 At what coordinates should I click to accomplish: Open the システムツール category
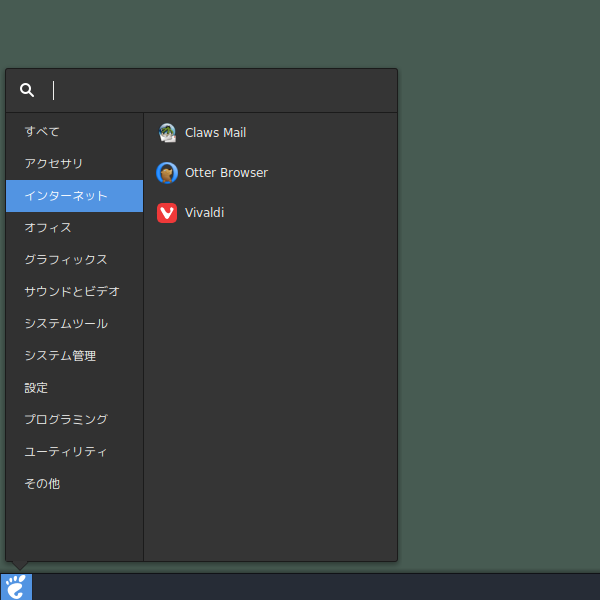[x=75, y=324]
